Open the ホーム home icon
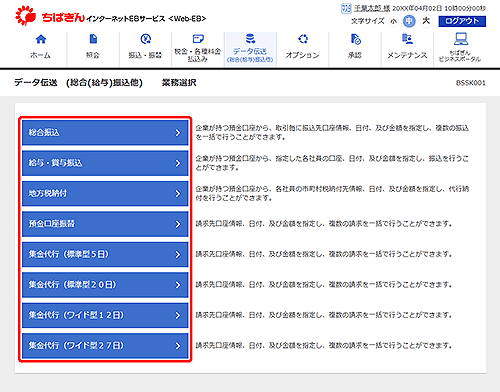 (41, 39)
